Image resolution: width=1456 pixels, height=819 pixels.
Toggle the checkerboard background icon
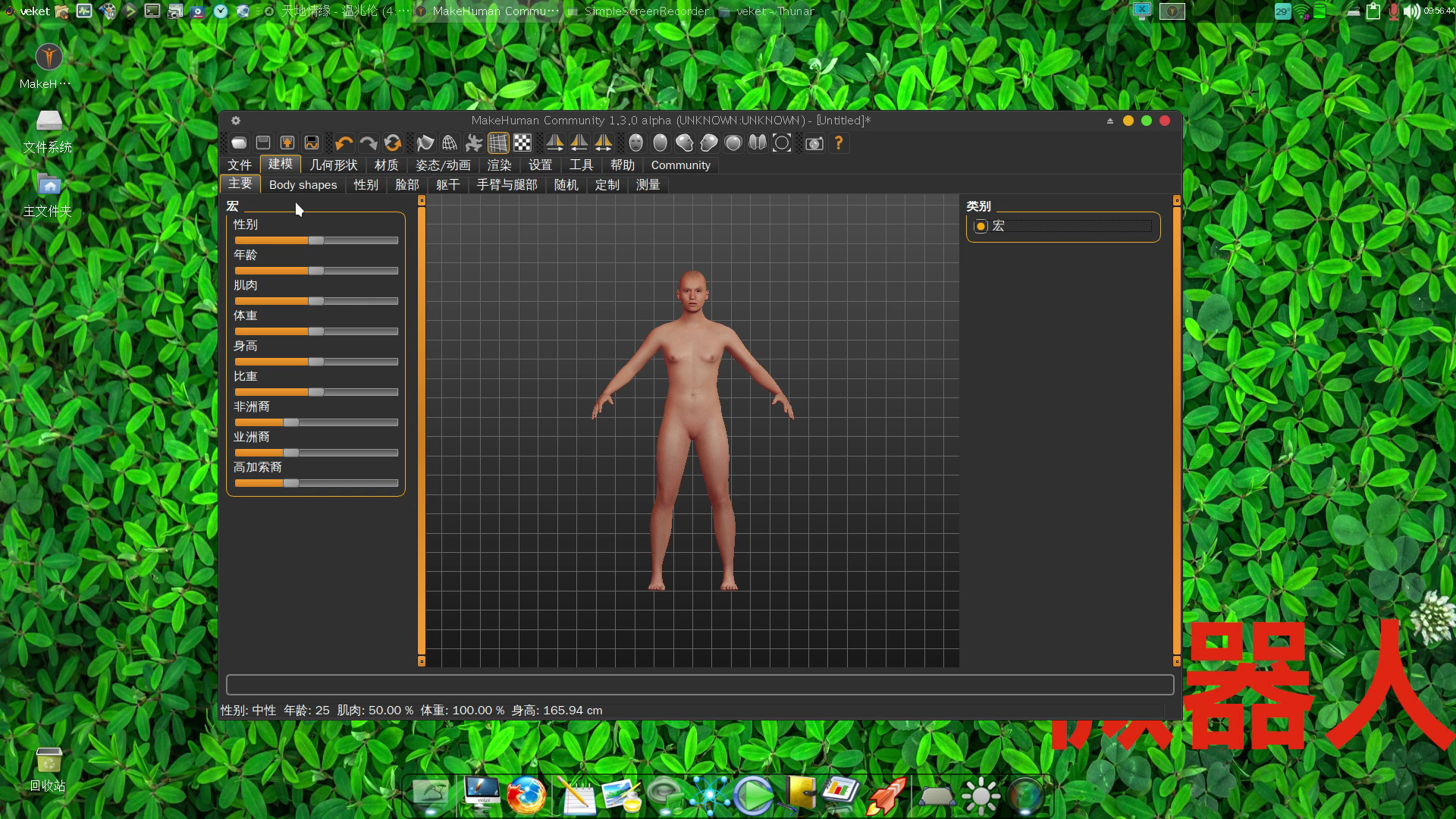pyautogui.click(x=522, y=143)
